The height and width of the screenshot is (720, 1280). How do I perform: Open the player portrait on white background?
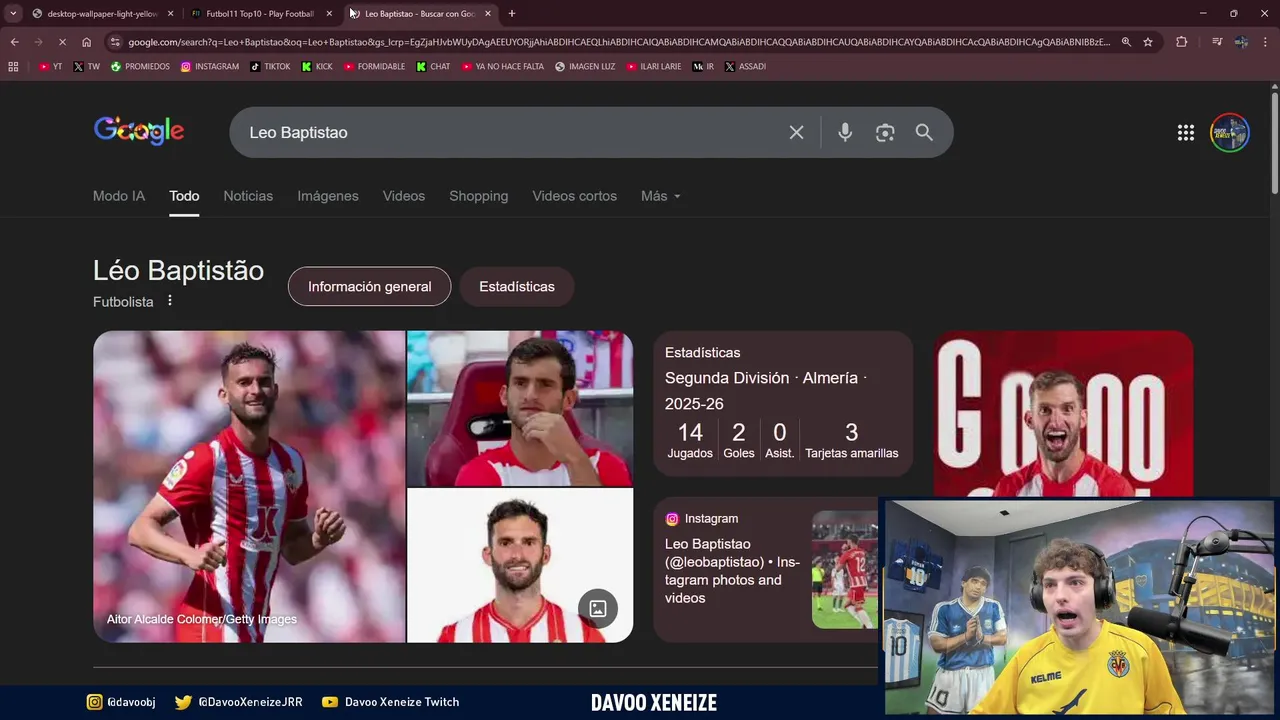tap(520, 565)
